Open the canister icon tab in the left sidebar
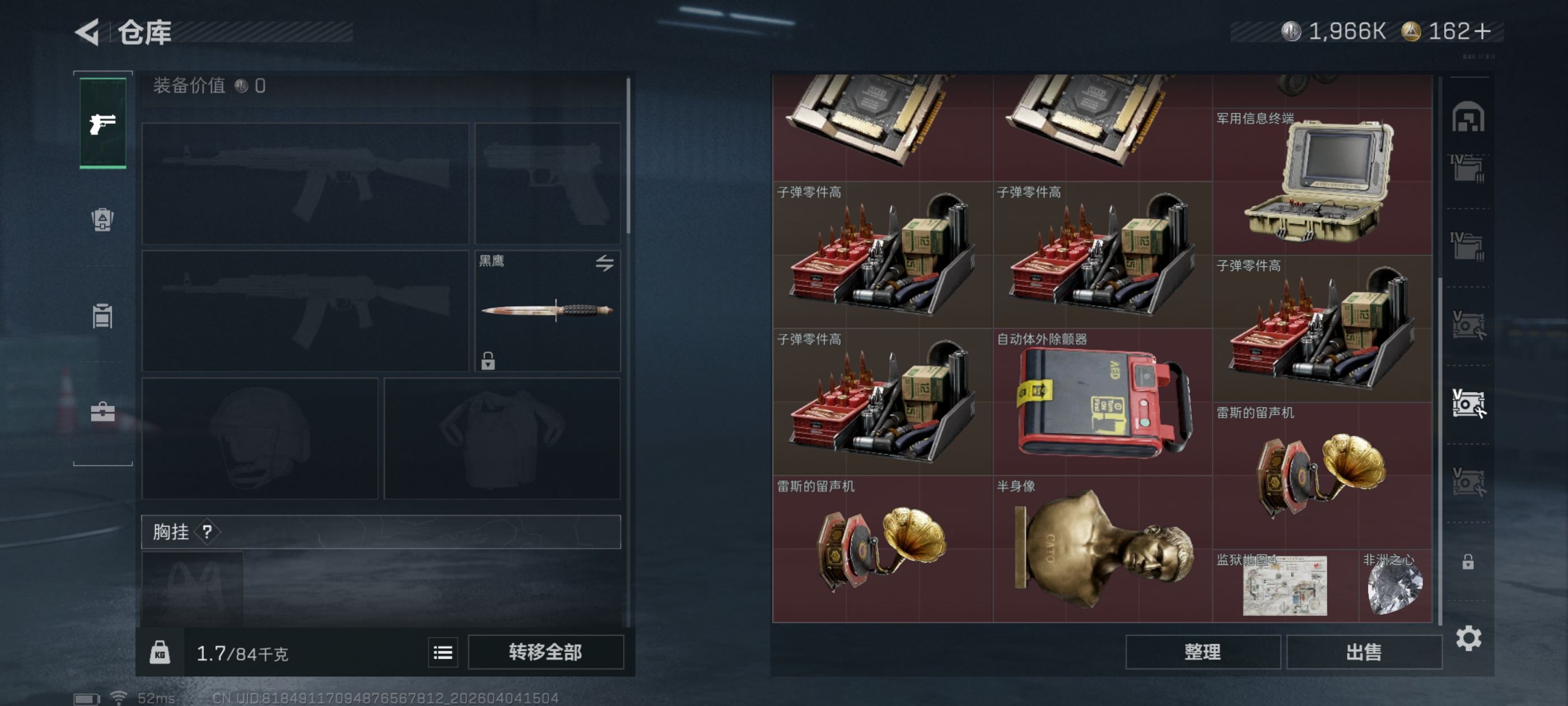The width and height of the screenshot is (1568, 706). click(x=102, y=315)
